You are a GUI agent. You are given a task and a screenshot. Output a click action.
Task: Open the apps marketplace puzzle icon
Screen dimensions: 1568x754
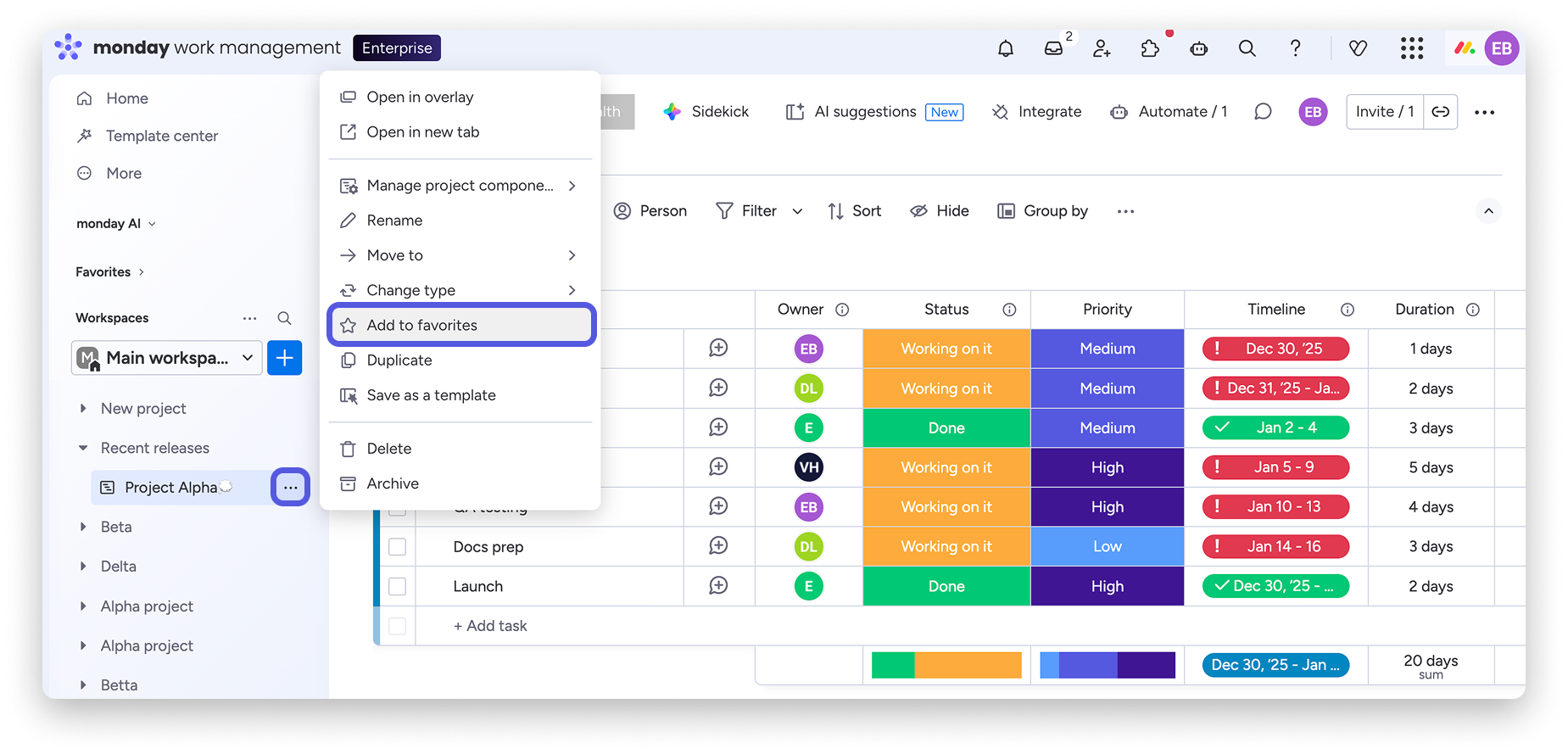1150,48
